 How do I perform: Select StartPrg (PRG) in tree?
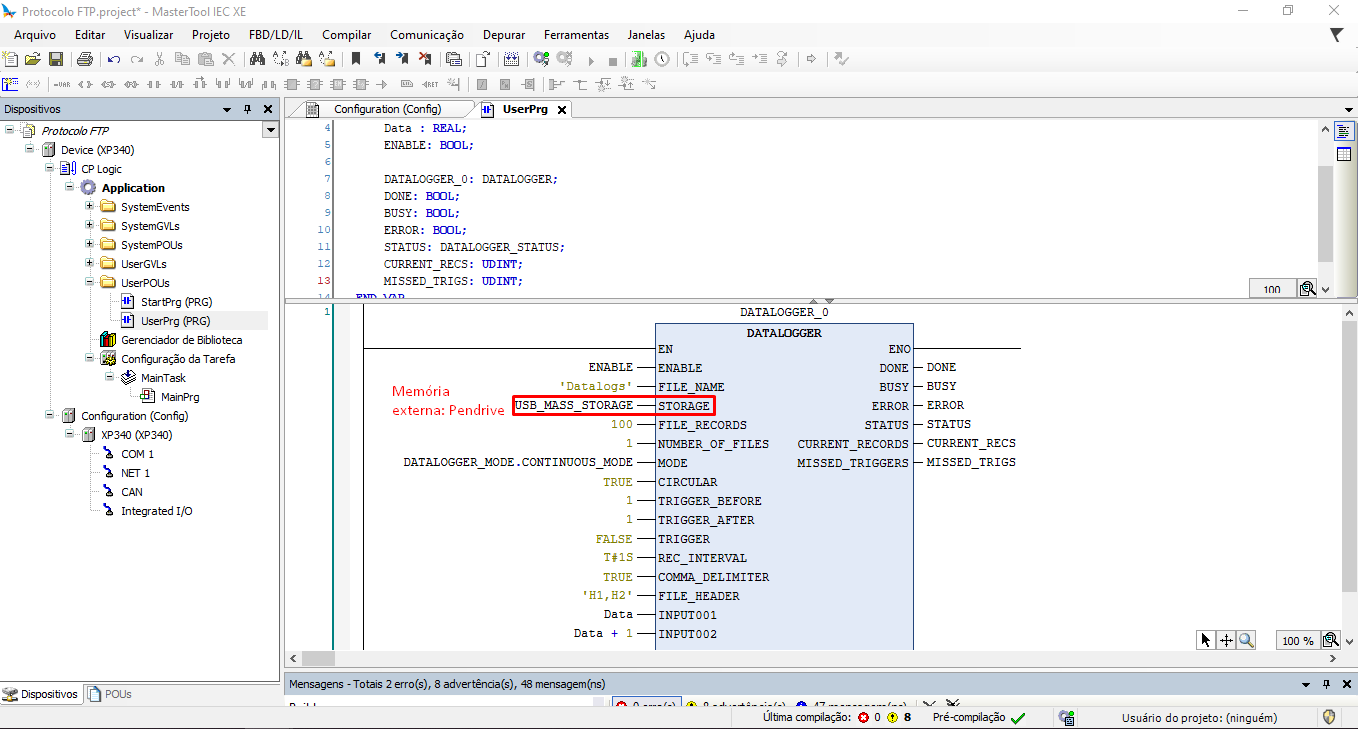pyautogui.click(x=176, y=302)
